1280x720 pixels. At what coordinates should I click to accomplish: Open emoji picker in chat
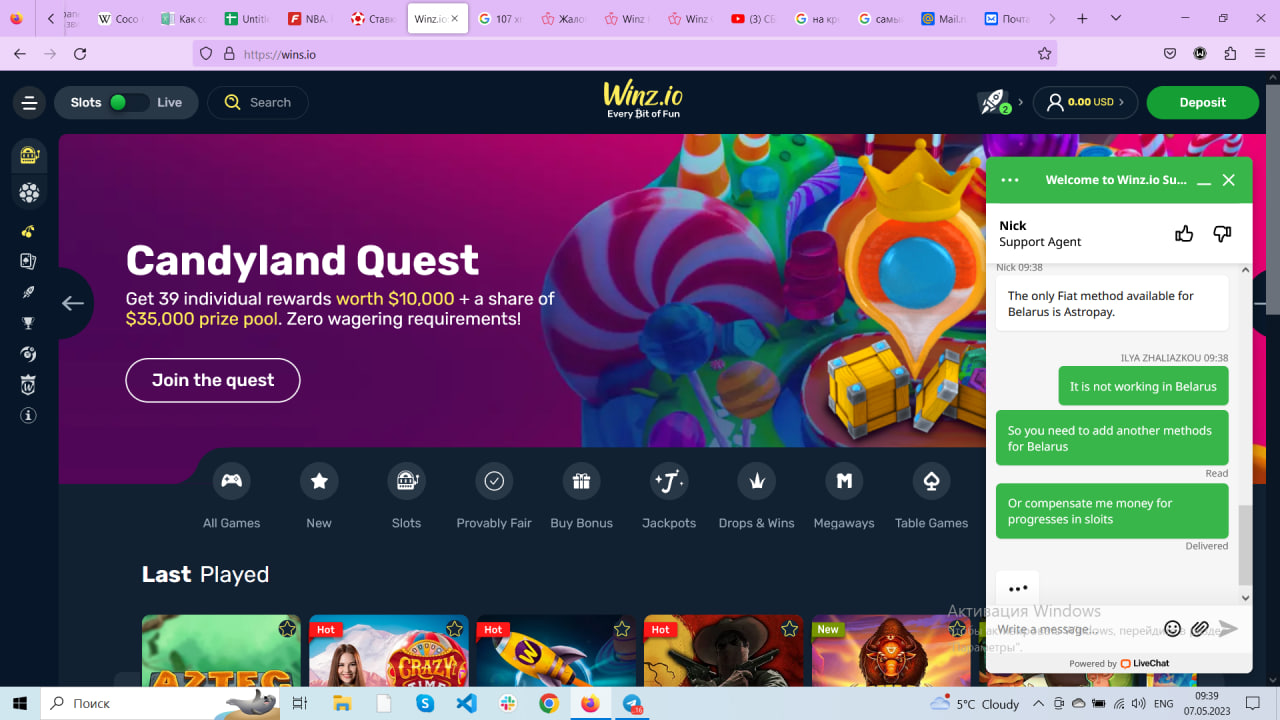point(1173,629)
